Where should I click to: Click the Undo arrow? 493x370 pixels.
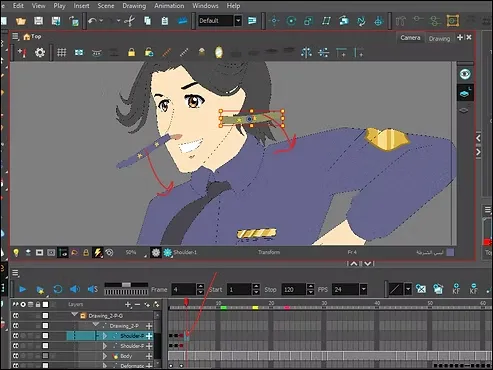coord(92,21)
